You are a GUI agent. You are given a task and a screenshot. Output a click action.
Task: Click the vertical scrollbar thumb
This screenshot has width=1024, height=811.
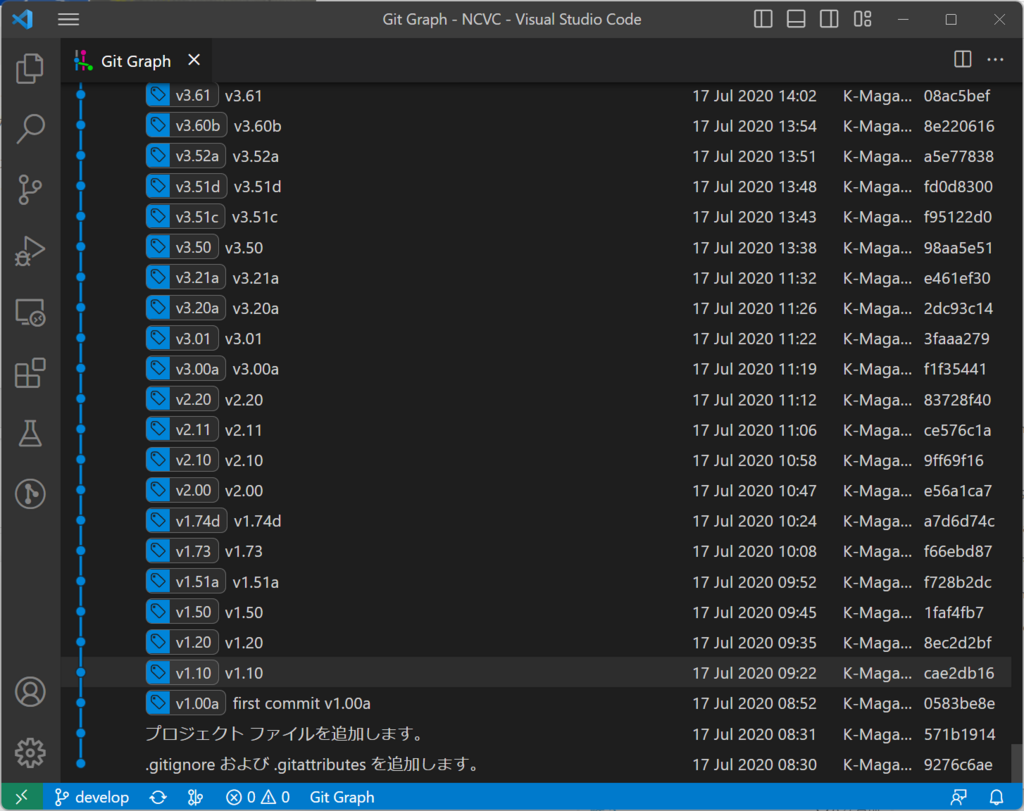coord(1017,763)
